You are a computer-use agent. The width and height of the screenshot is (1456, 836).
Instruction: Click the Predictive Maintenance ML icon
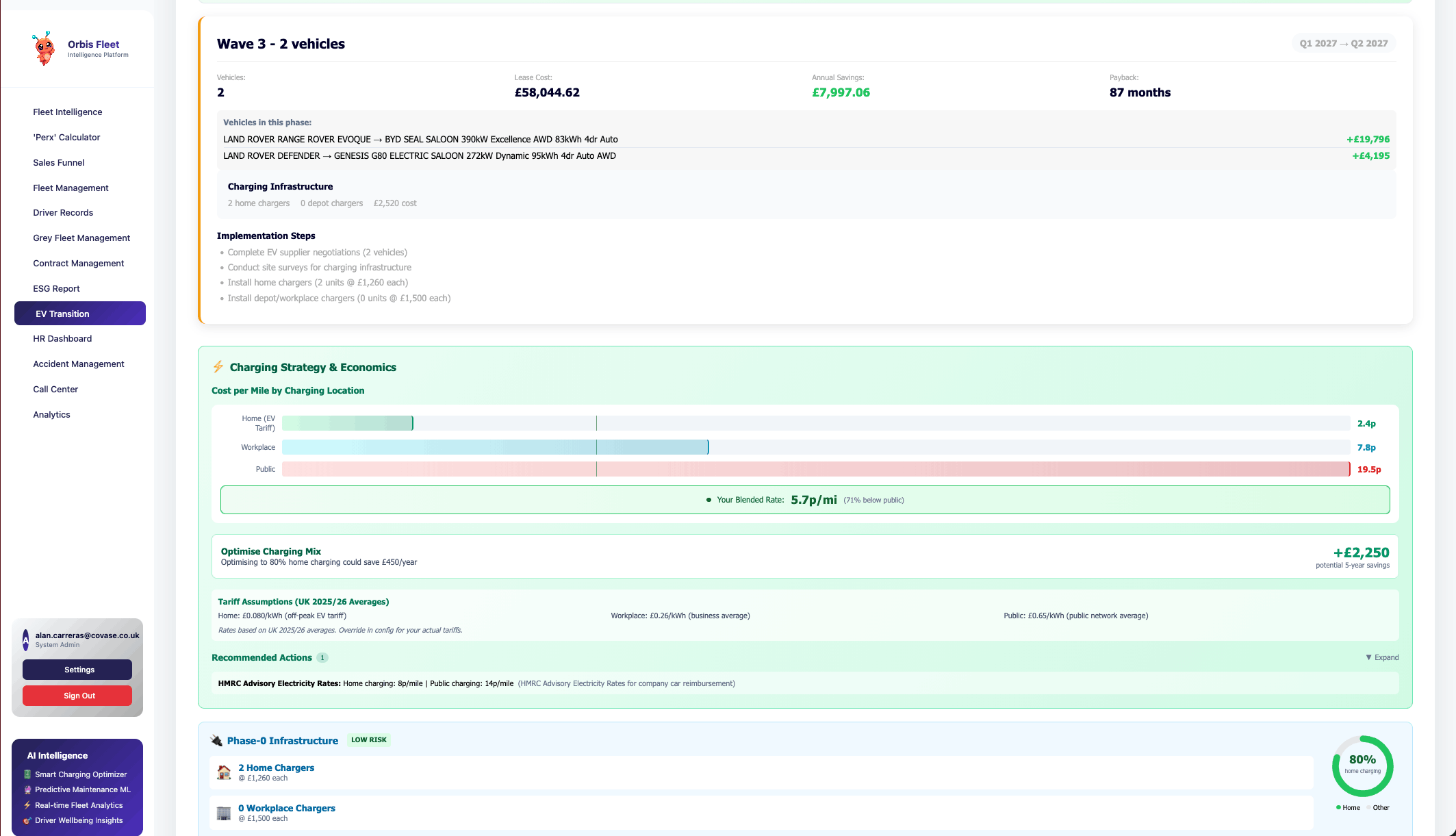point(27,789)
